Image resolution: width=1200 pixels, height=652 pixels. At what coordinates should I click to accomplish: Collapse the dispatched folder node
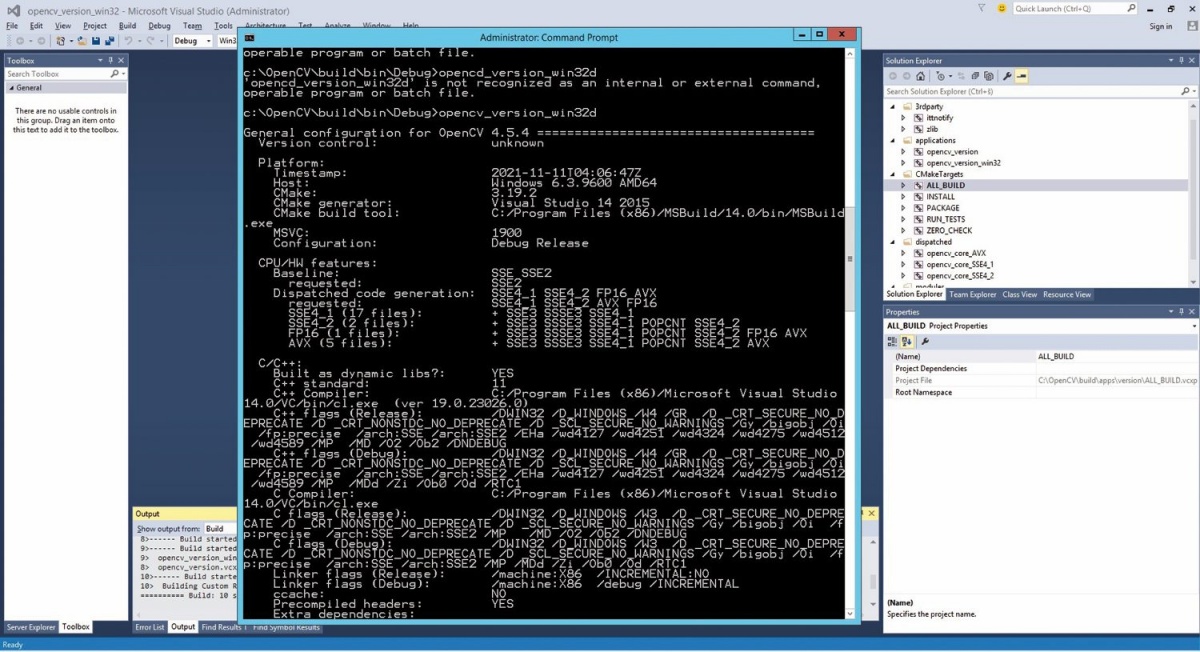pos(892,242)
